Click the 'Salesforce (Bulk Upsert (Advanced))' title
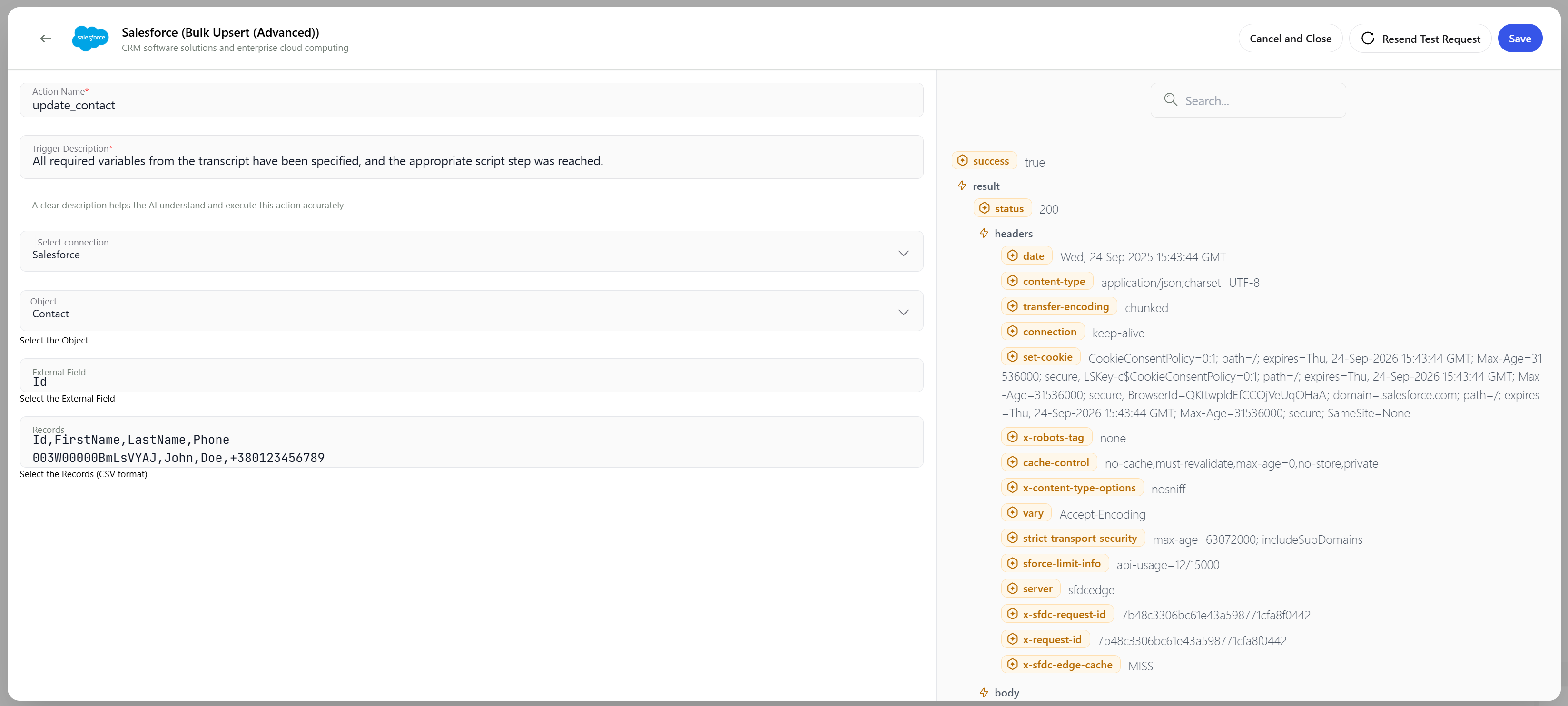This screenshot has height=706, width=1568. (x=220, y=32)
